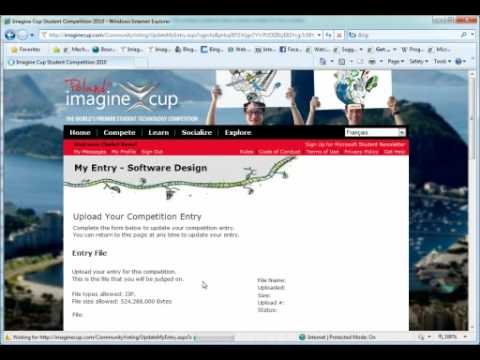The width and height of the screenshot is (480, 360).
Task: Click the Get Help link
Action: point(394,152)
